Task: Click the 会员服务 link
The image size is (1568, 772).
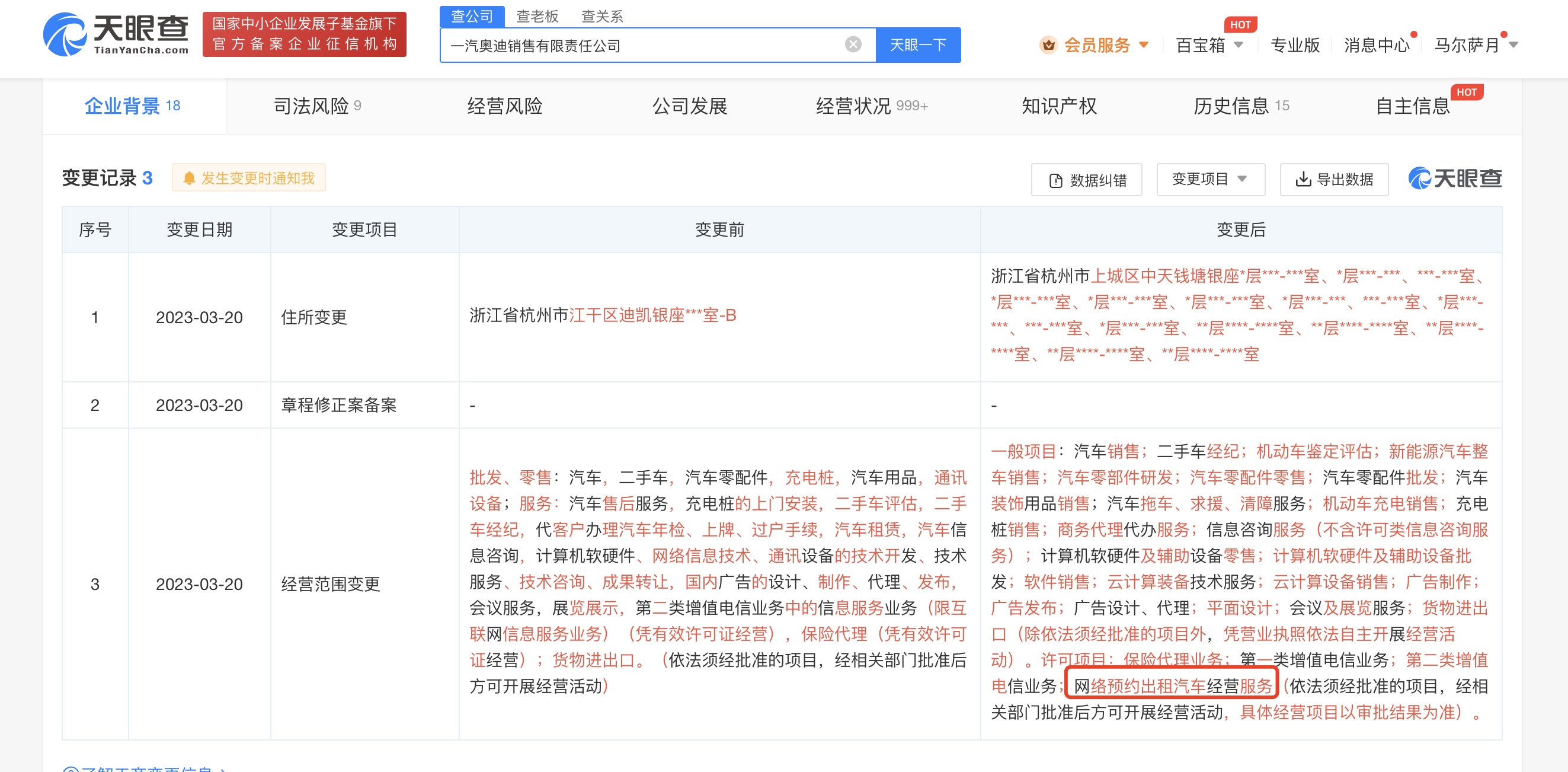Action: click(x=1097, y=45)
